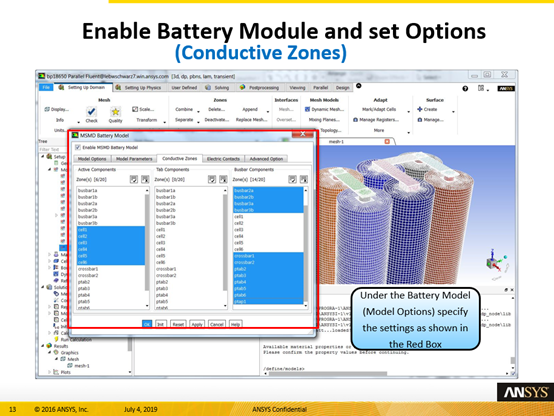Open the Model Parameters tab
The image size is (554, 416).
coord(134,159)
